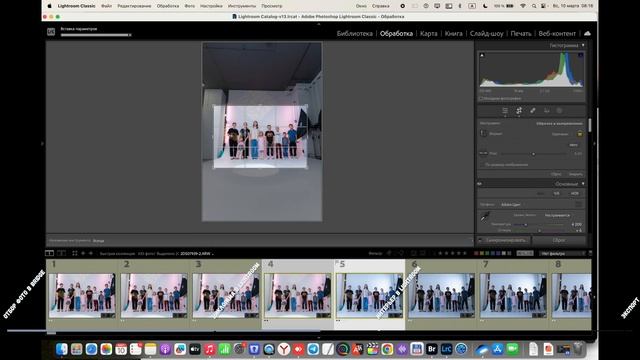Viewport: 640px width, 360px height.
Task: Click the Lightroom Classic logo badge
Action: pyautogui.click(x=51, y=31)
